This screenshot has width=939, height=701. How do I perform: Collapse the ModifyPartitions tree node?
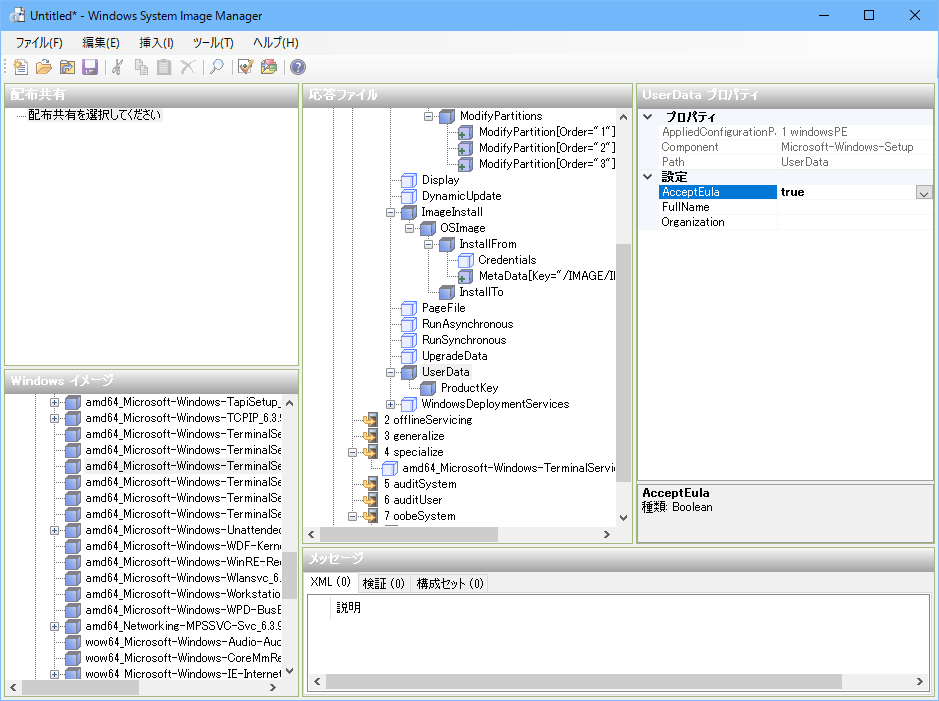pyautogui.click(x=428, y=116)
